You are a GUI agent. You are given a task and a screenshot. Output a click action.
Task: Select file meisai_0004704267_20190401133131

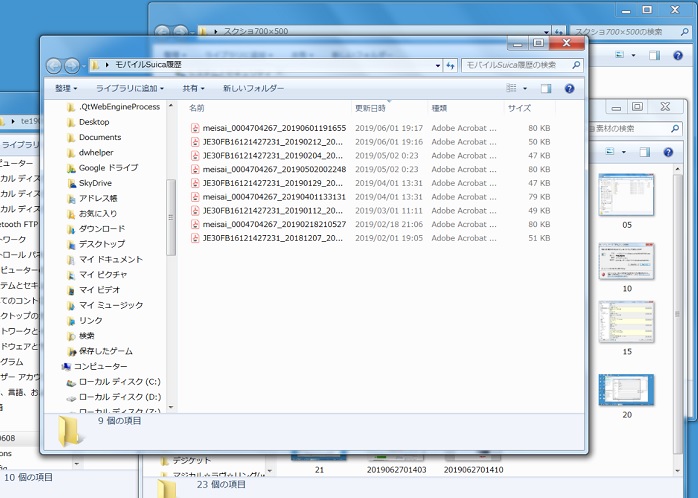pyautogui.click(x=274, y=197)
